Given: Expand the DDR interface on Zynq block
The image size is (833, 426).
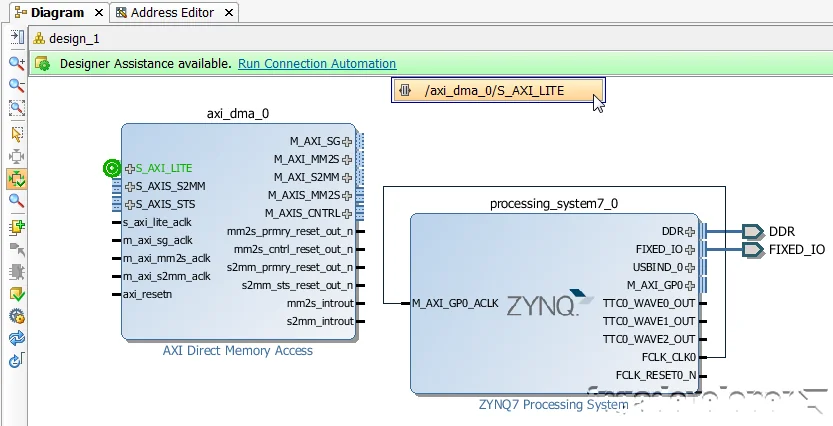Looking at the screenshot, I should click(x=690, y=232).
